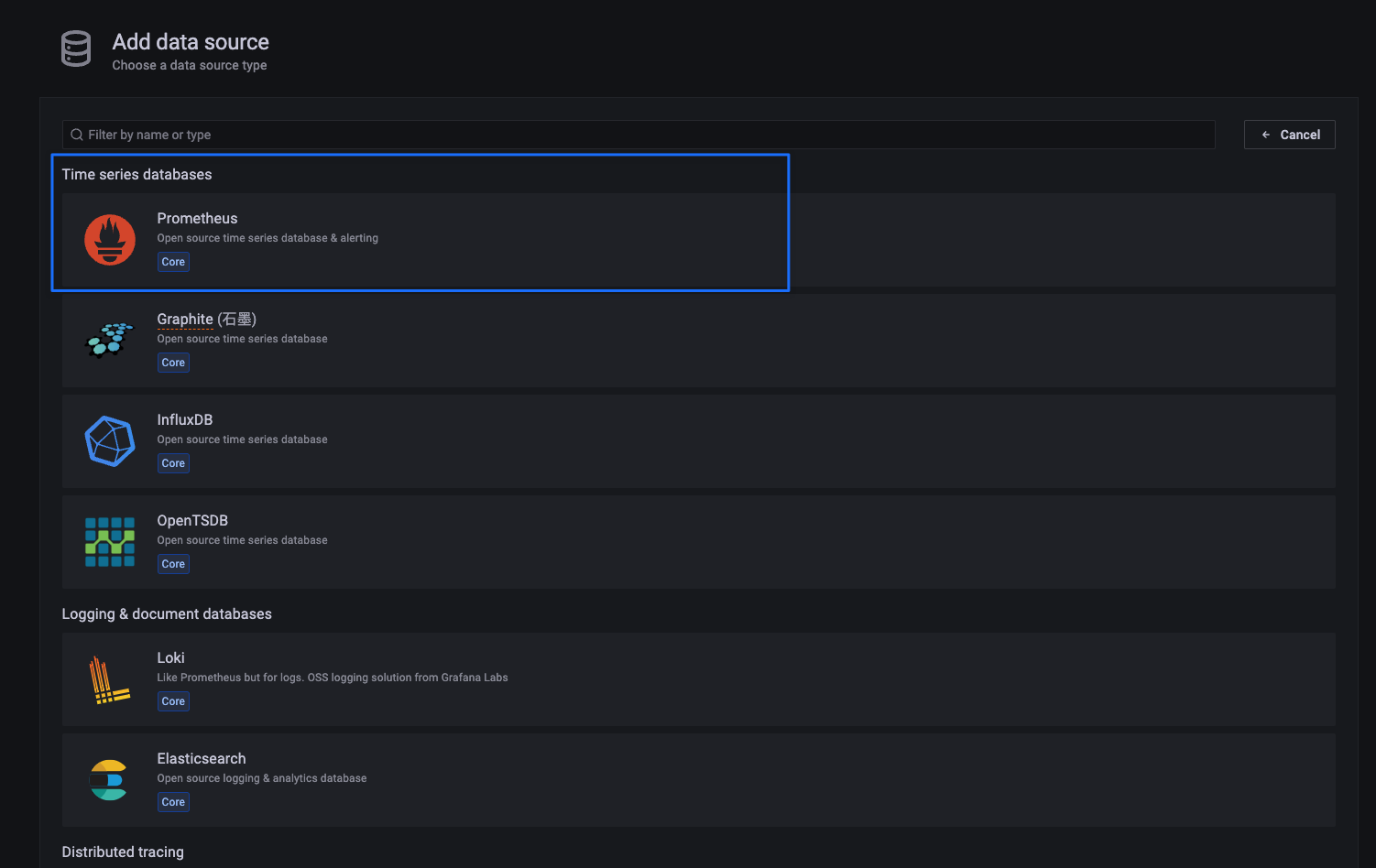1376x868 pixels.
Task: Click the 'Distributed tracing' heading
Action: [123, 852]
